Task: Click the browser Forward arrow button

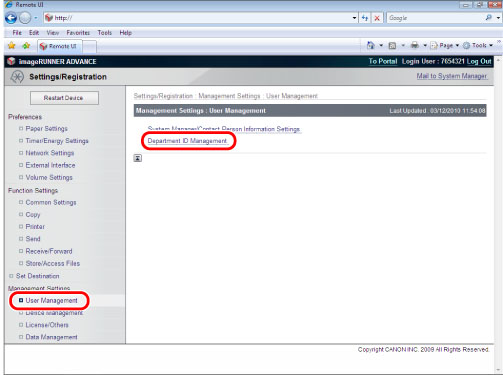Action: [25, 18]
